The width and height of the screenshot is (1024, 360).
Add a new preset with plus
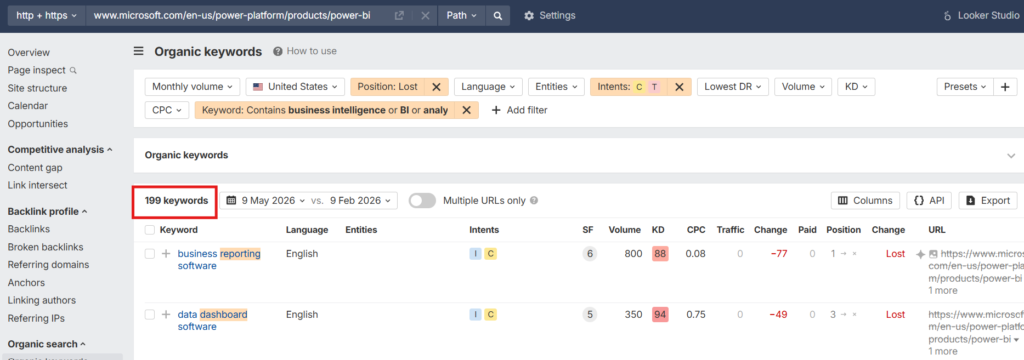pos(1005,87)
